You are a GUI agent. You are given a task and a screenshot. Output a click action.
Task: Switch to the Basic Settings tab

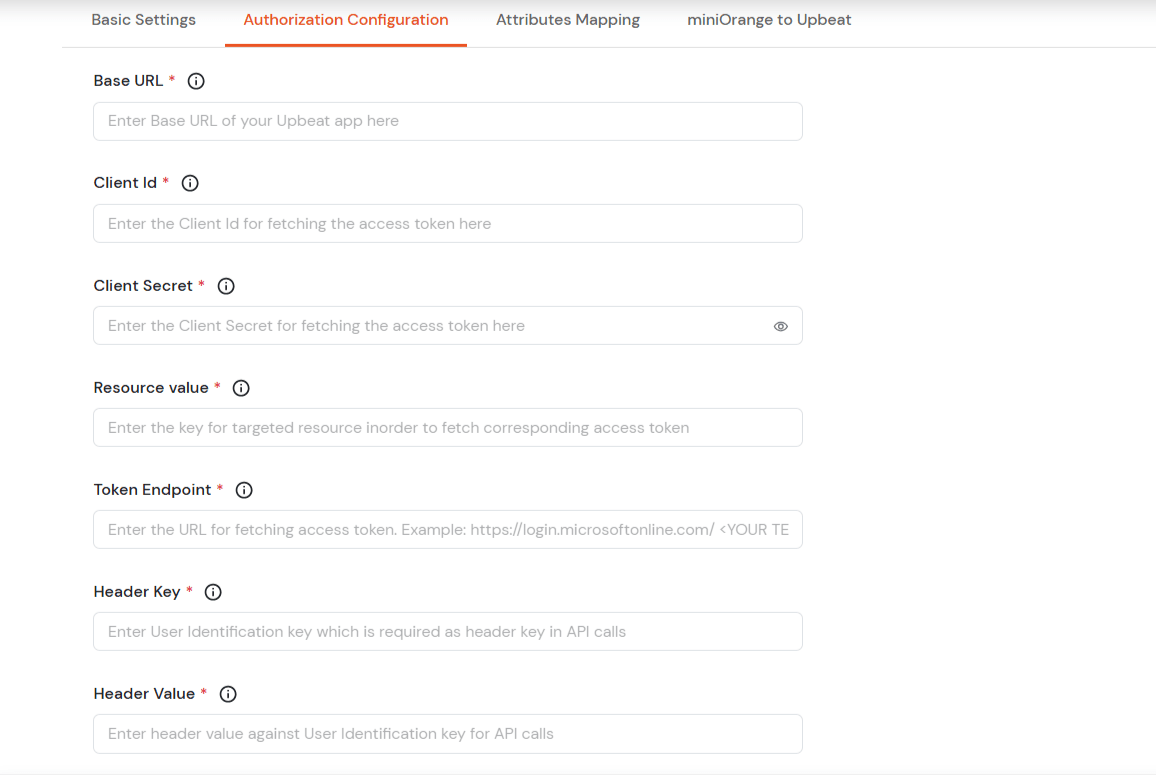coord(144,20)
